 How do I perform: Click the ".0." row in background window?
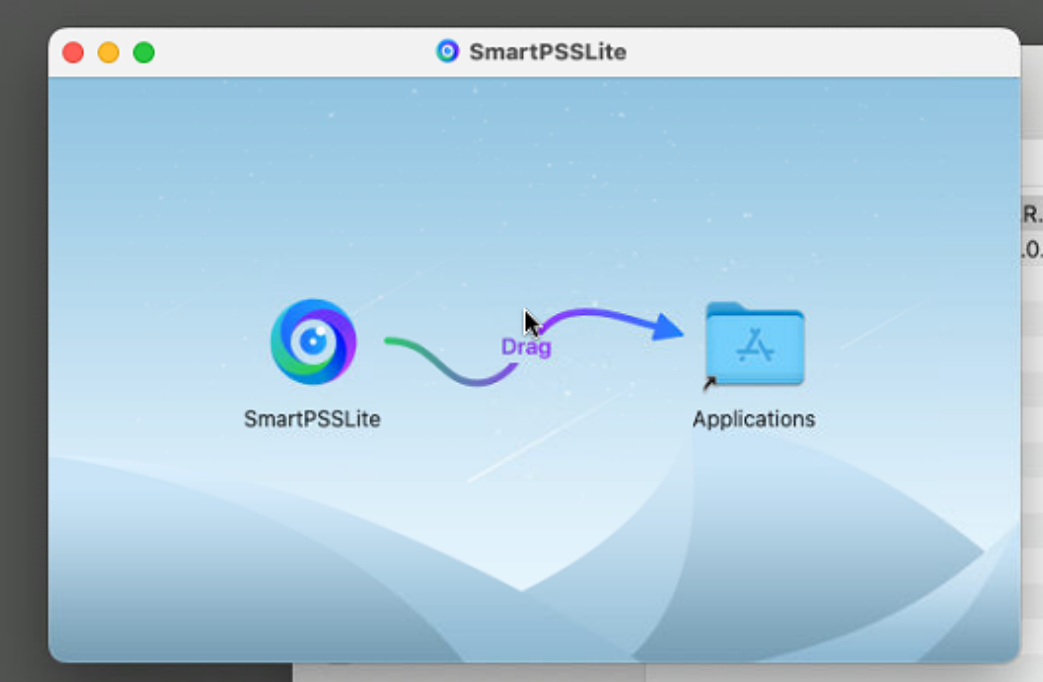pyautogui.click(x=1031, y=249)
